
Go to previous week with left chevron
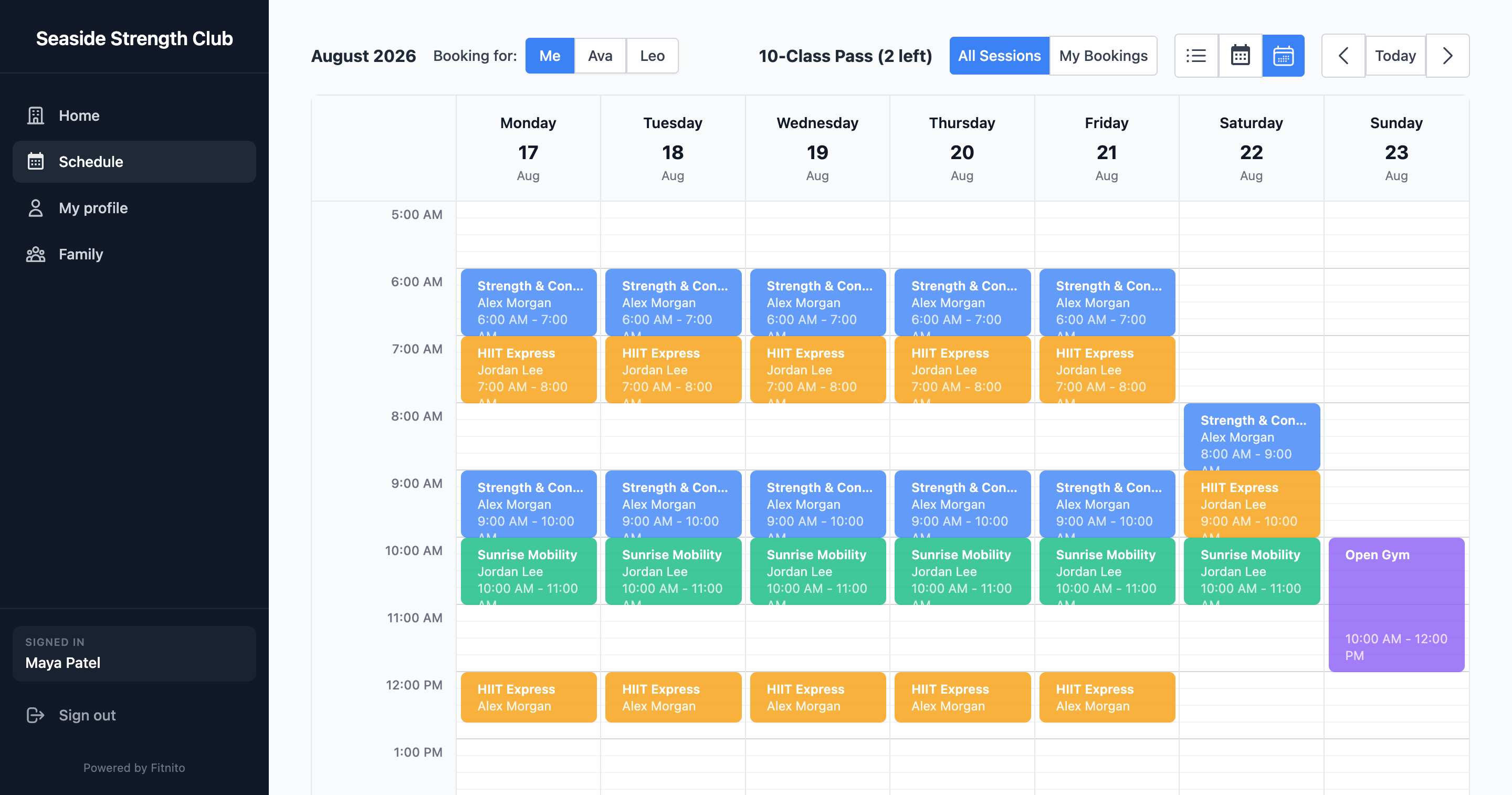(x=1343, y=56)
